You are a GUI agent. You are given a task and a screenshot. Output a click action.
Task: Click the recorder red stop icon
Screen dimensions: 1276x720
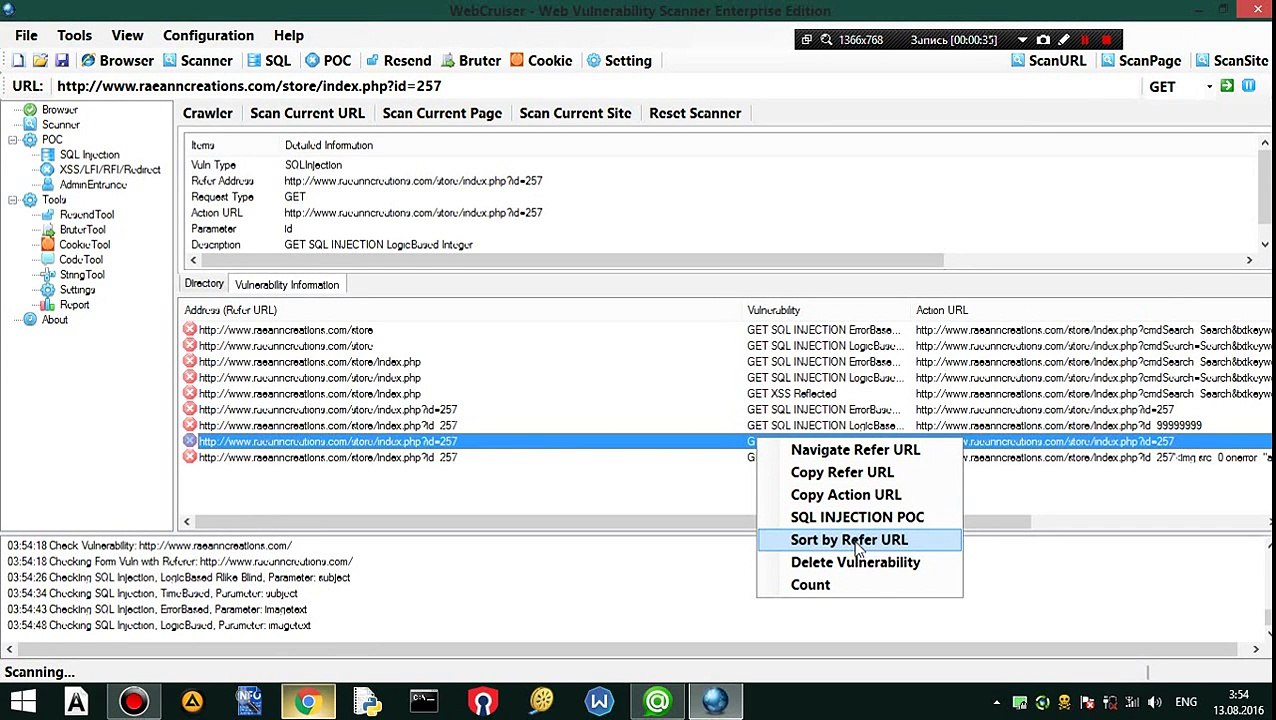click(1107, 40)
